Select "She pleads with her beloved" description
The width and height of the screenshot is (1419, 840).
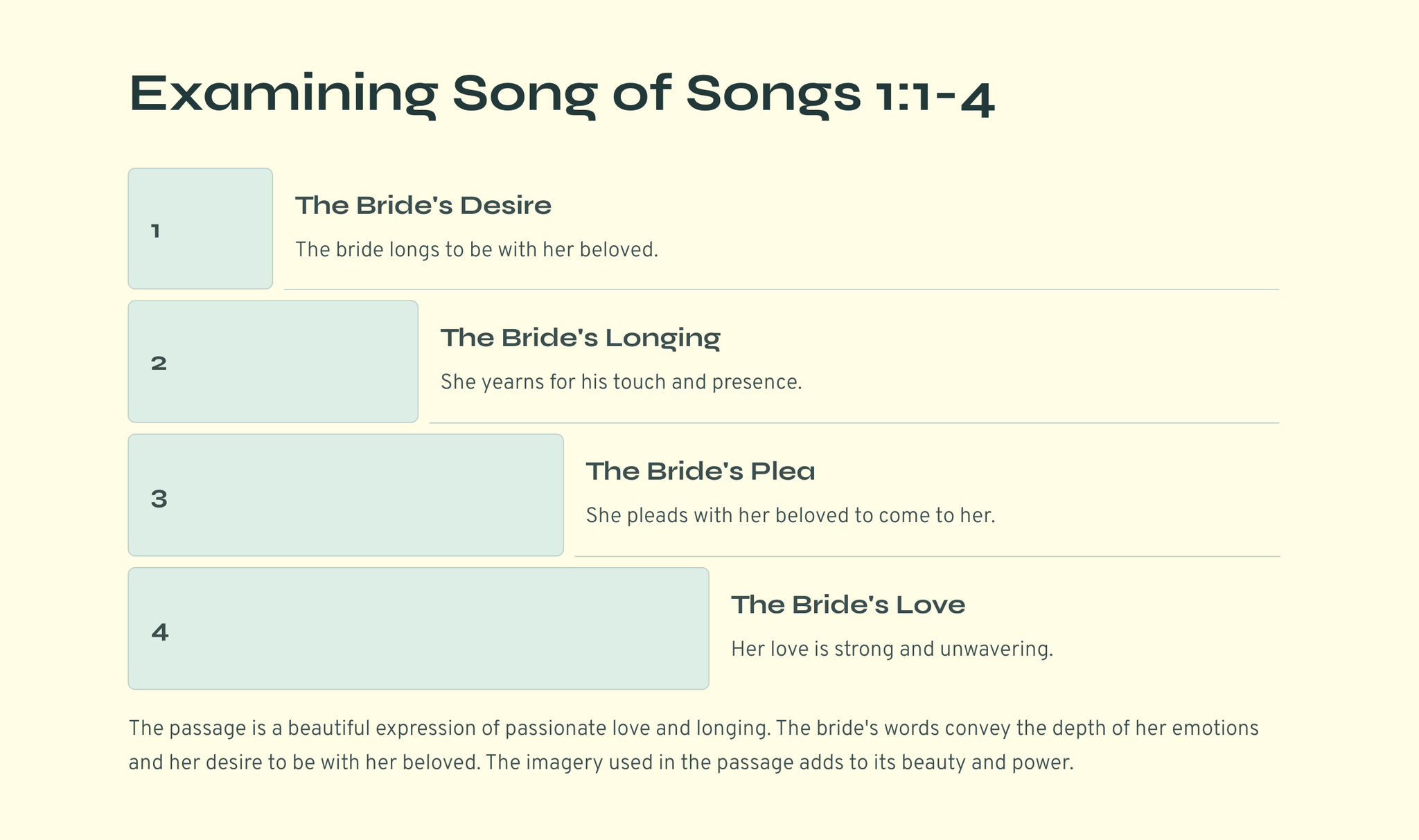[791, 516]
